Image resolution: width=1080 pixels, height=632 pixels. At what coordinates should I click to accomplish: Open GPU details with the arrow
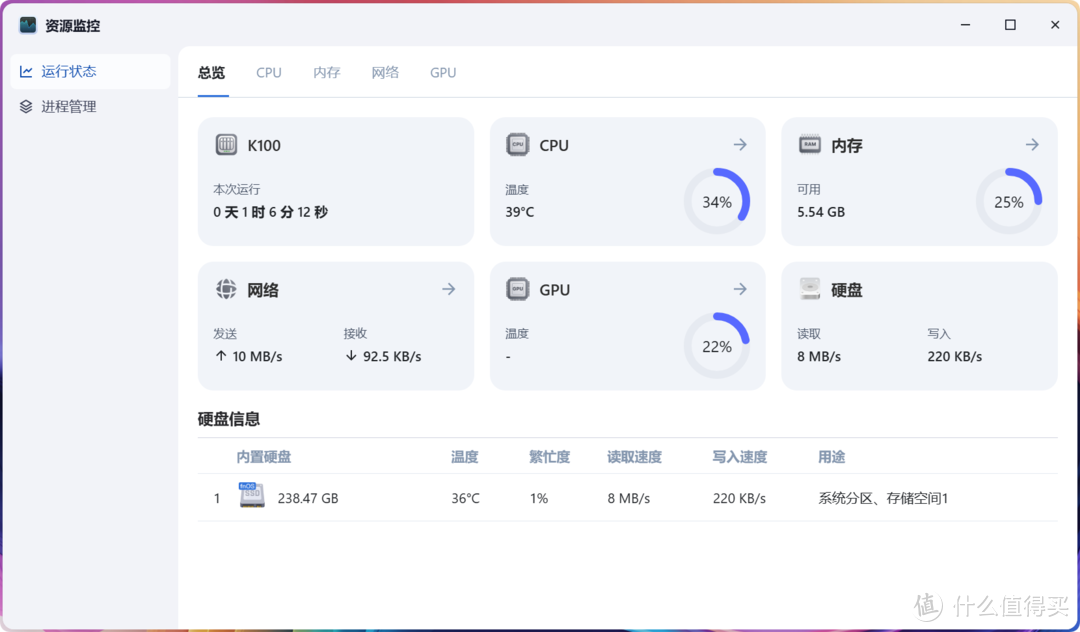click(740, 289)
